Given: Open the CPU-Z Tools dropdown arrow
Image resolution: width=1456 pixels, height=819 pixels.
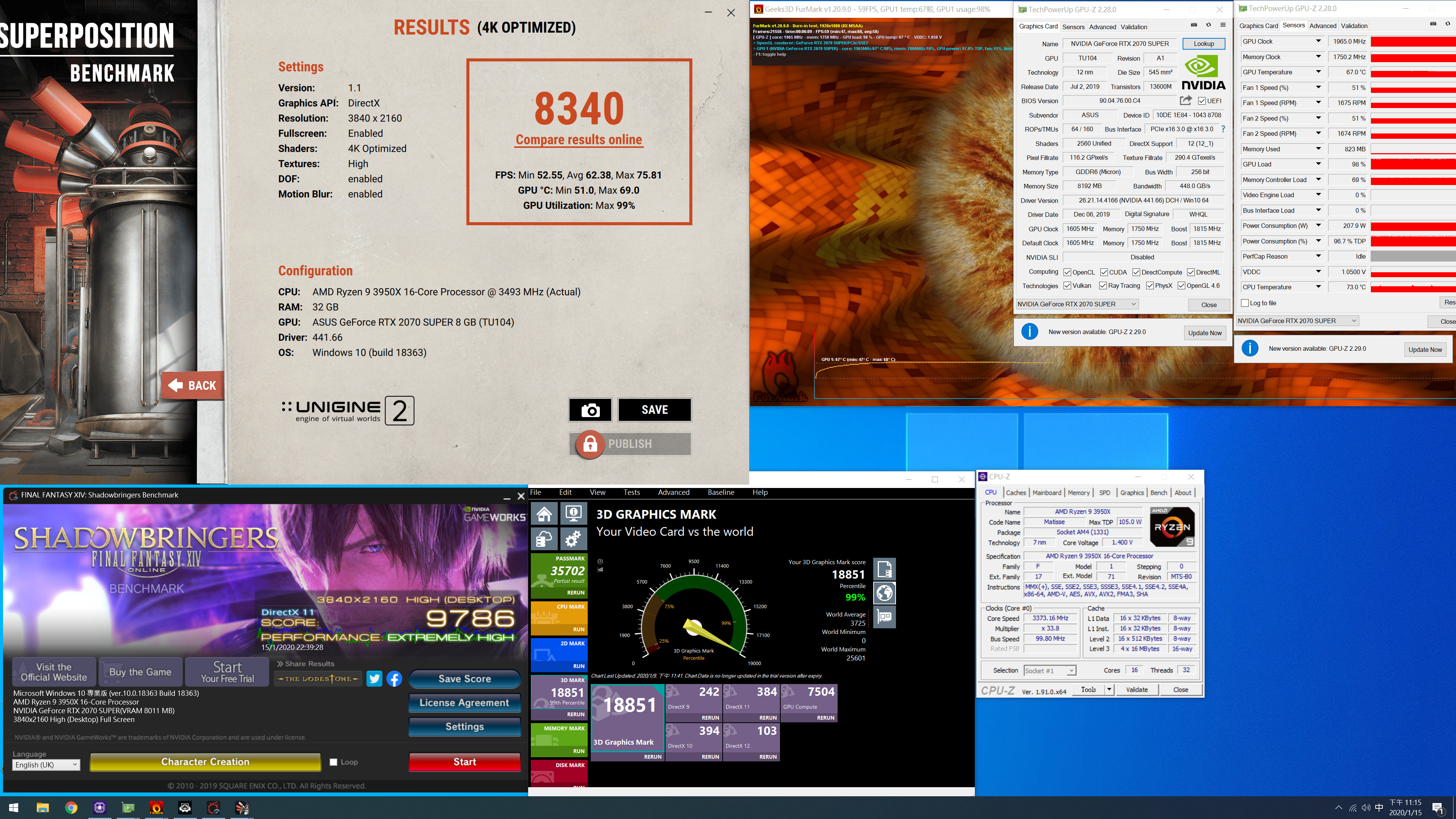Looking at the screenshot, I should [1109, 690].
